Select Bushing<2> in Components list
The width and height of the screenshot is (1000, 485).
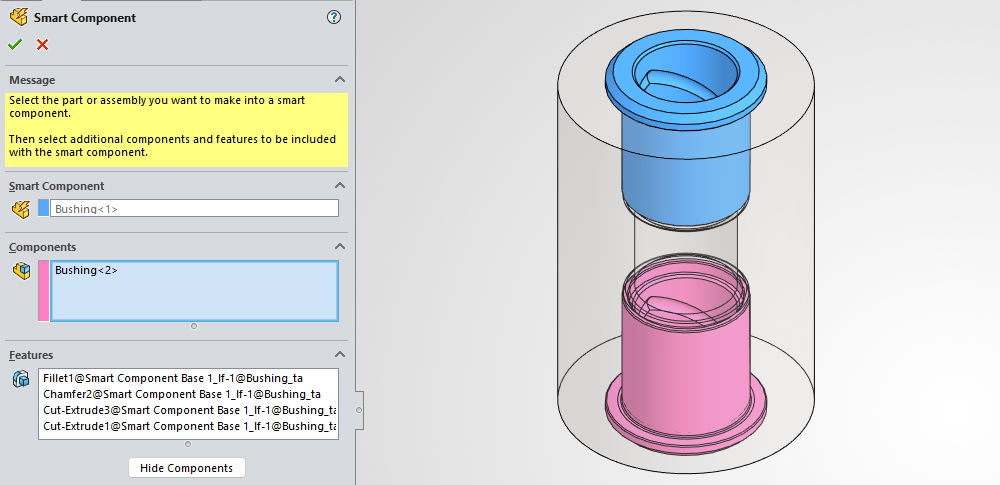pos(87,270)
